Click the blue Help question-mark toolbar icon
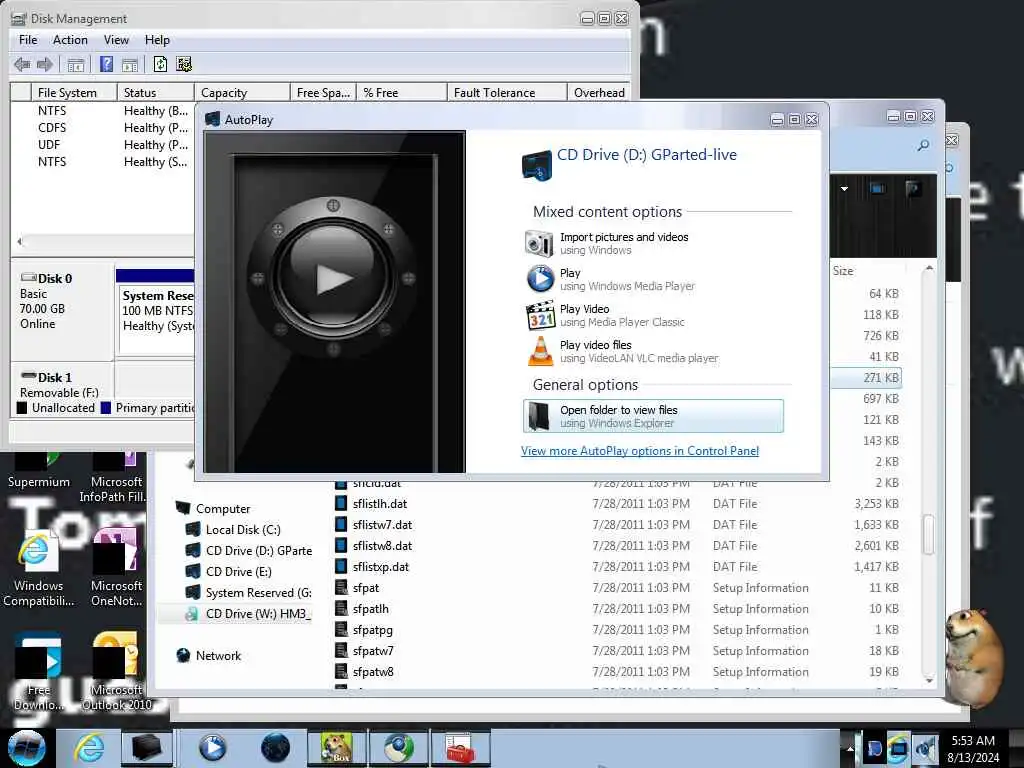Viewport: 1024px width, 768px height. coord(106,64)
